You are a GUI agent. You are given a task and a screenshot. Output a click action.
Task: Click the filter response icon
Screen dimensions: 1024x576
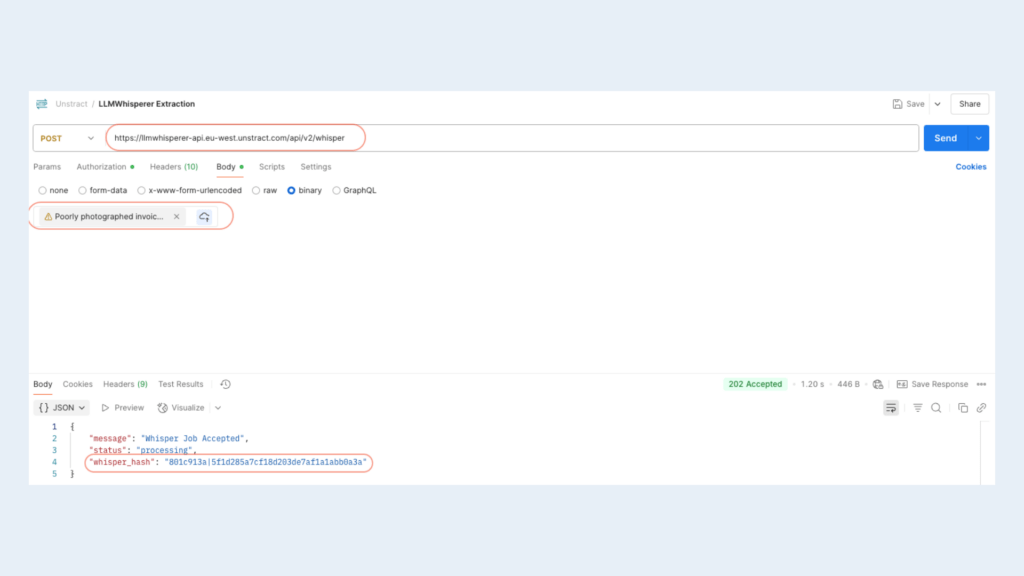pyautogui.click(x=918, y=408)
